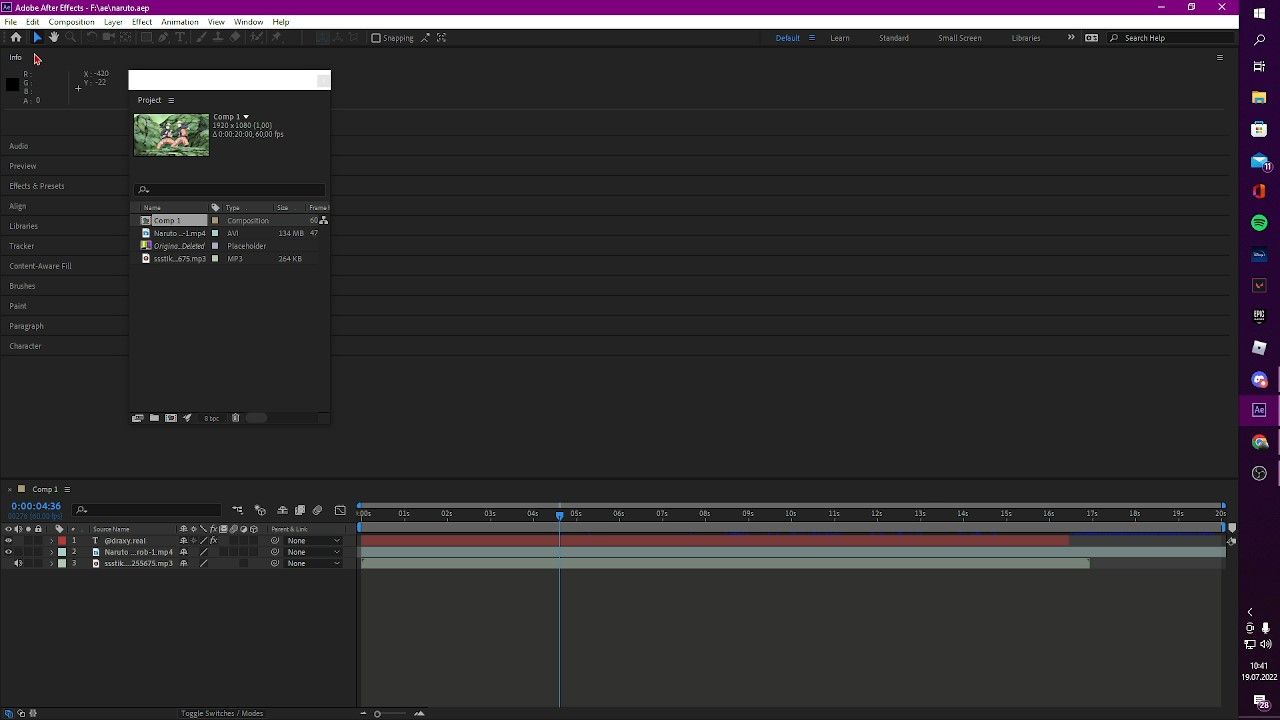Select the Zoom magnifier tool
The image size is (1280, 720).
[x=70, y=38]
